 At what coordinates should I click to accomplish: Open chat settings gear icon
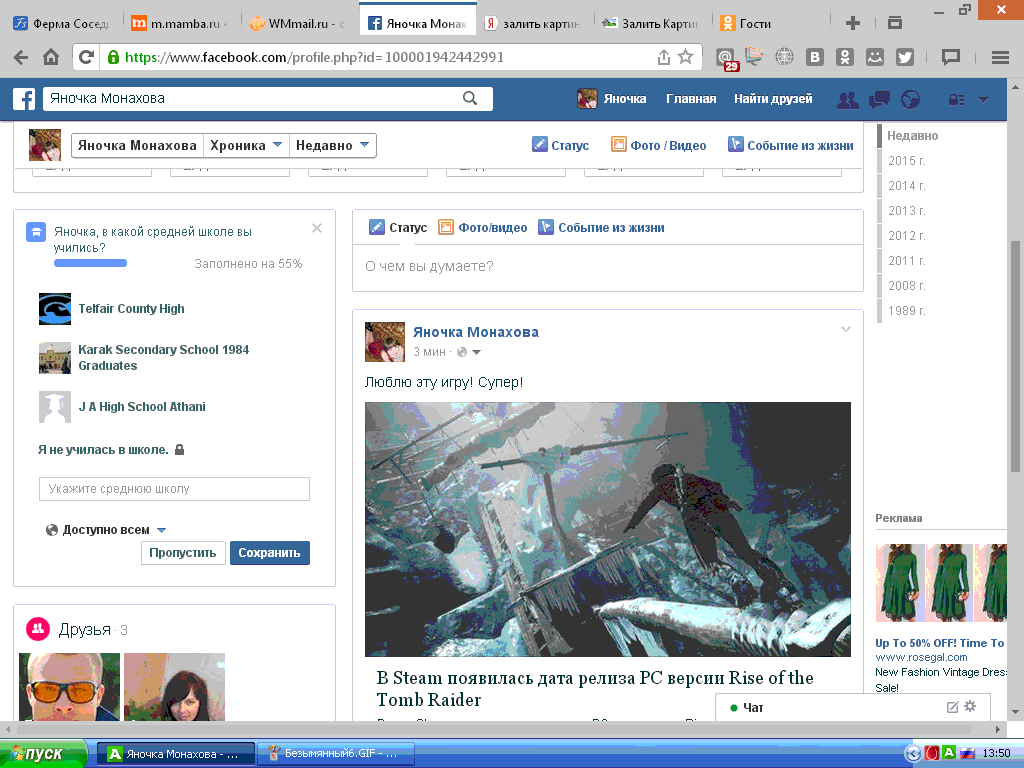(970, 706)
